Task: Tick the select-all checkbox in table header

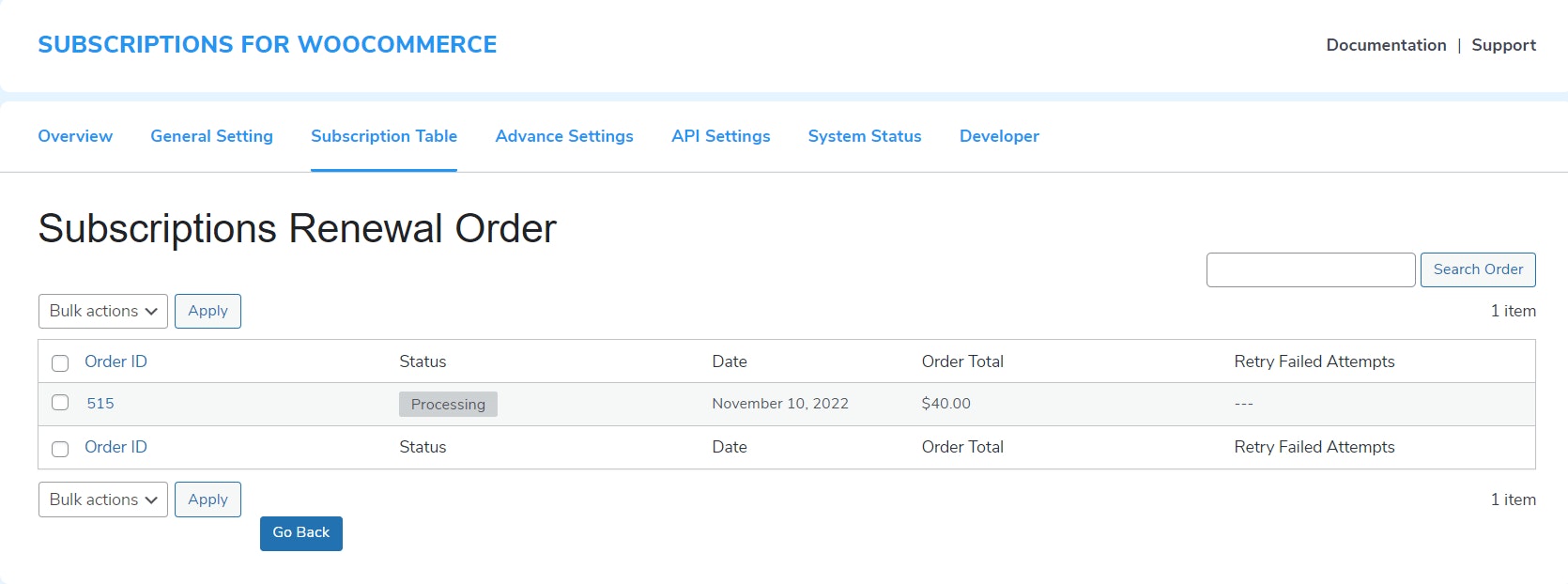Action: coord(60,363)
